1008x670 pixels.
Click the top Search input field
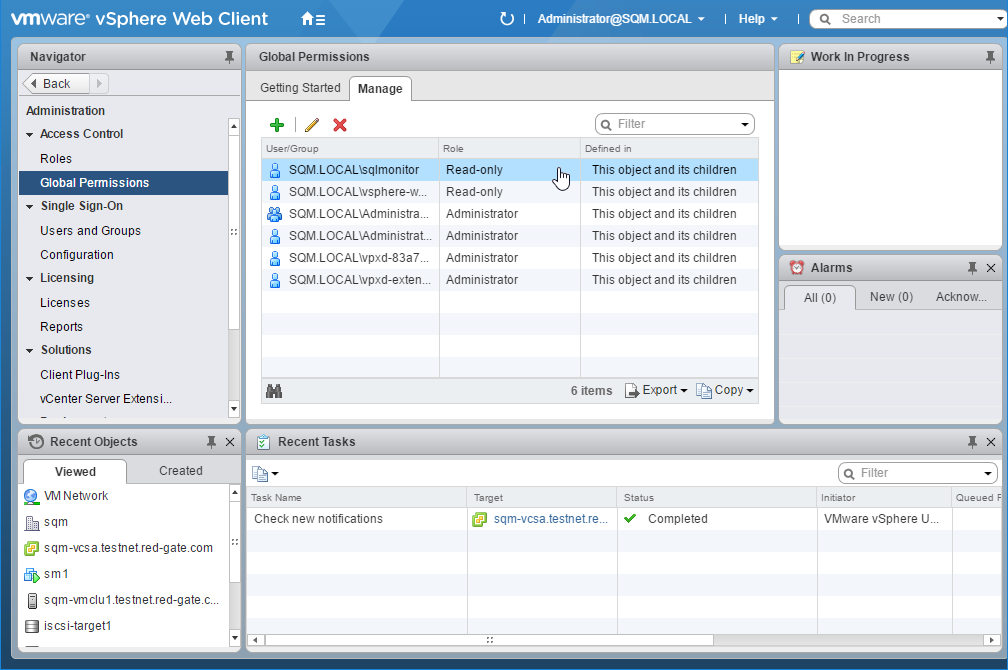coord(910,19)
